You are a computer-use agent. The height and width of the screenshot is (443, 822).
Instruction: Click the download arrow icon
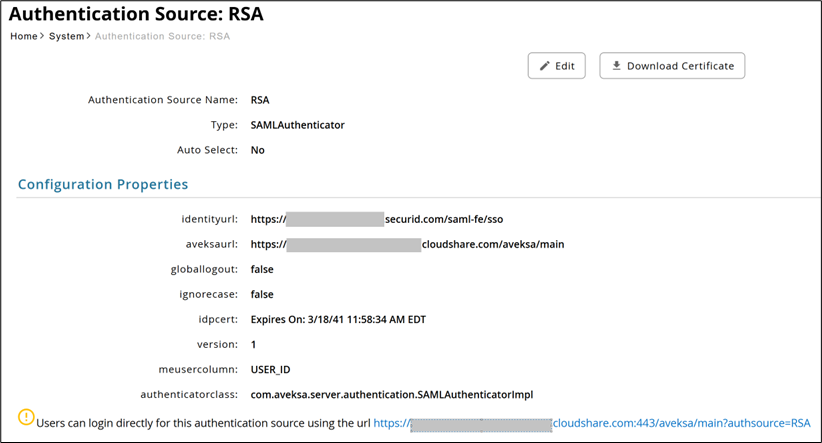pyautogui.click(x=616, y=66)
